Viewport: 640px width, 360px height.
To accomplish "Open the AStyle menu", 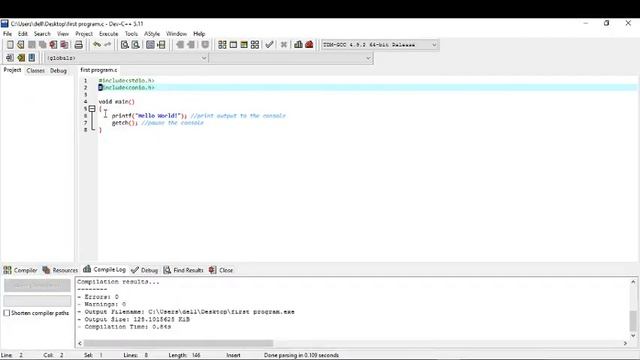I will (152, 34).
